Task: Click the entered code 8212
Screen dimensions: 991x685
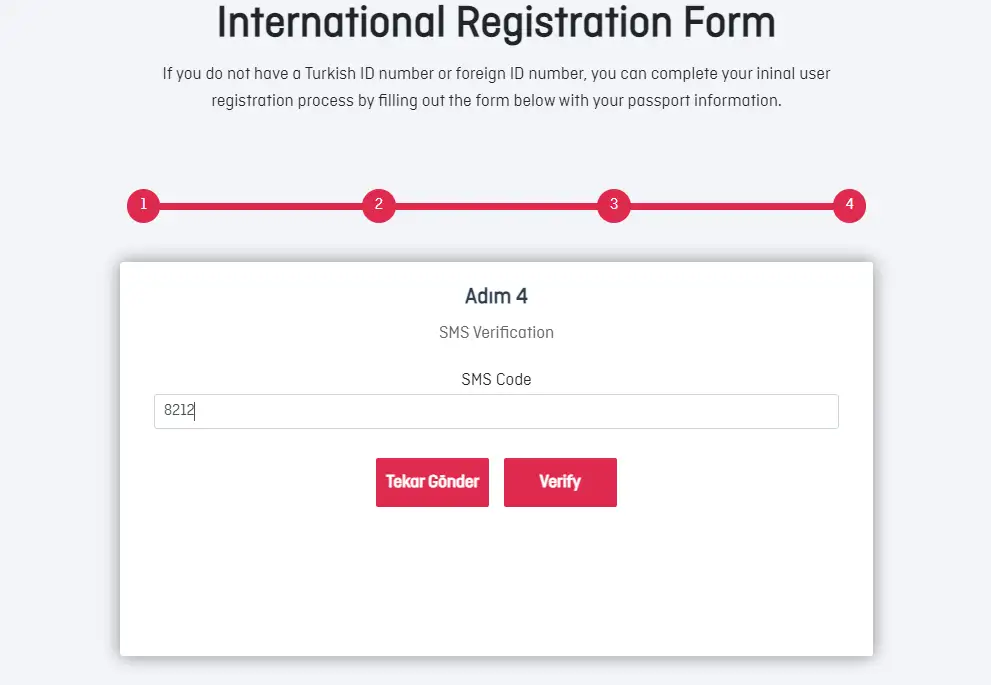Action: pos(177,411)
